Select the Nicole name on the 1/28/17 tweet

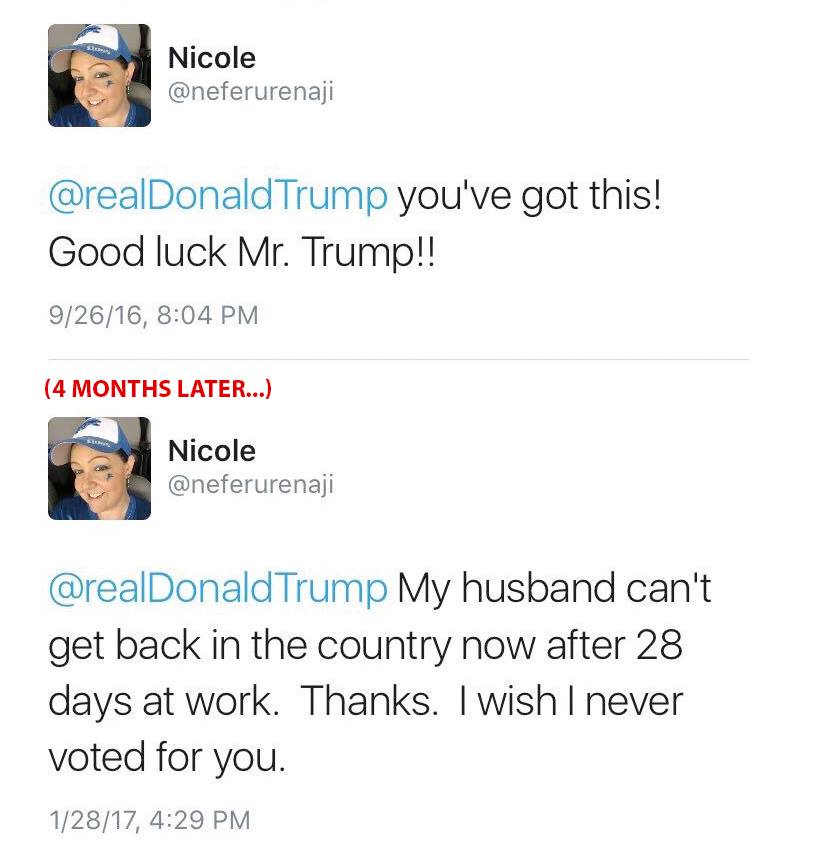pyautogui.click(x=211, y=450)
